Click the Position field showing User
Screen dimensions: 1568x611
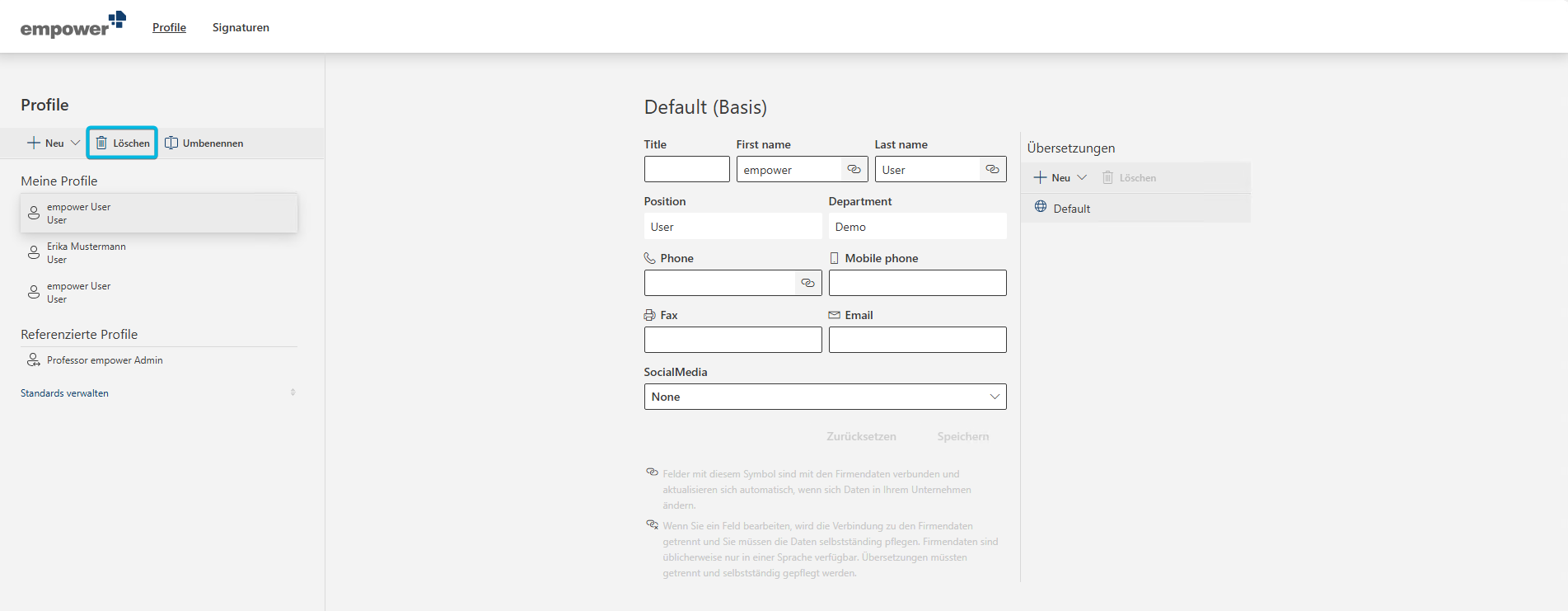pos(733,226)
